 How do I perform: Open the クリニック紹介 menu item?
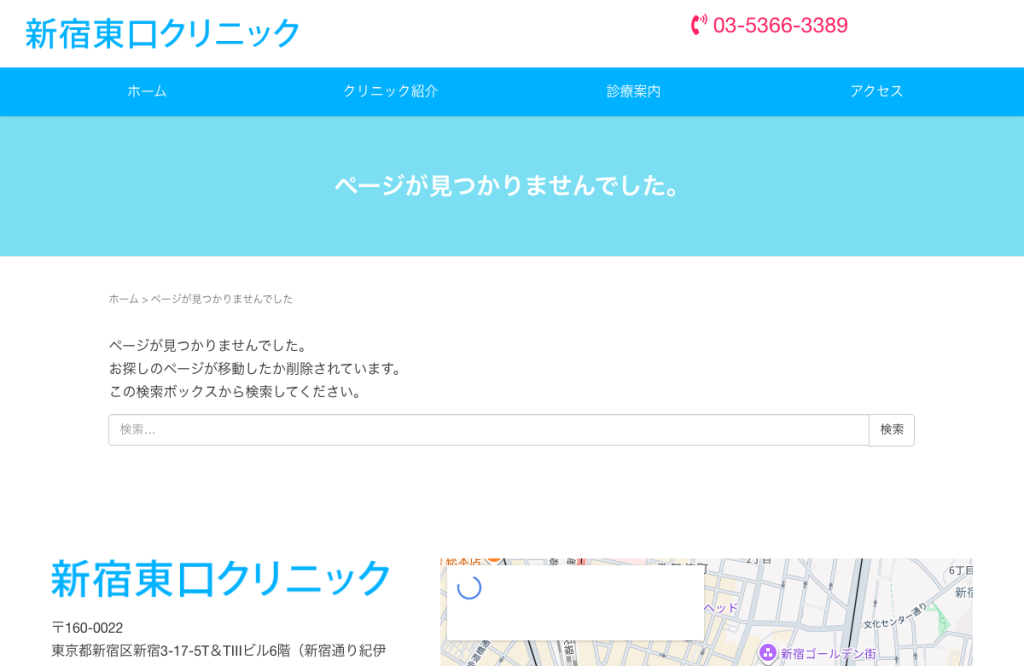pos(391,91)
